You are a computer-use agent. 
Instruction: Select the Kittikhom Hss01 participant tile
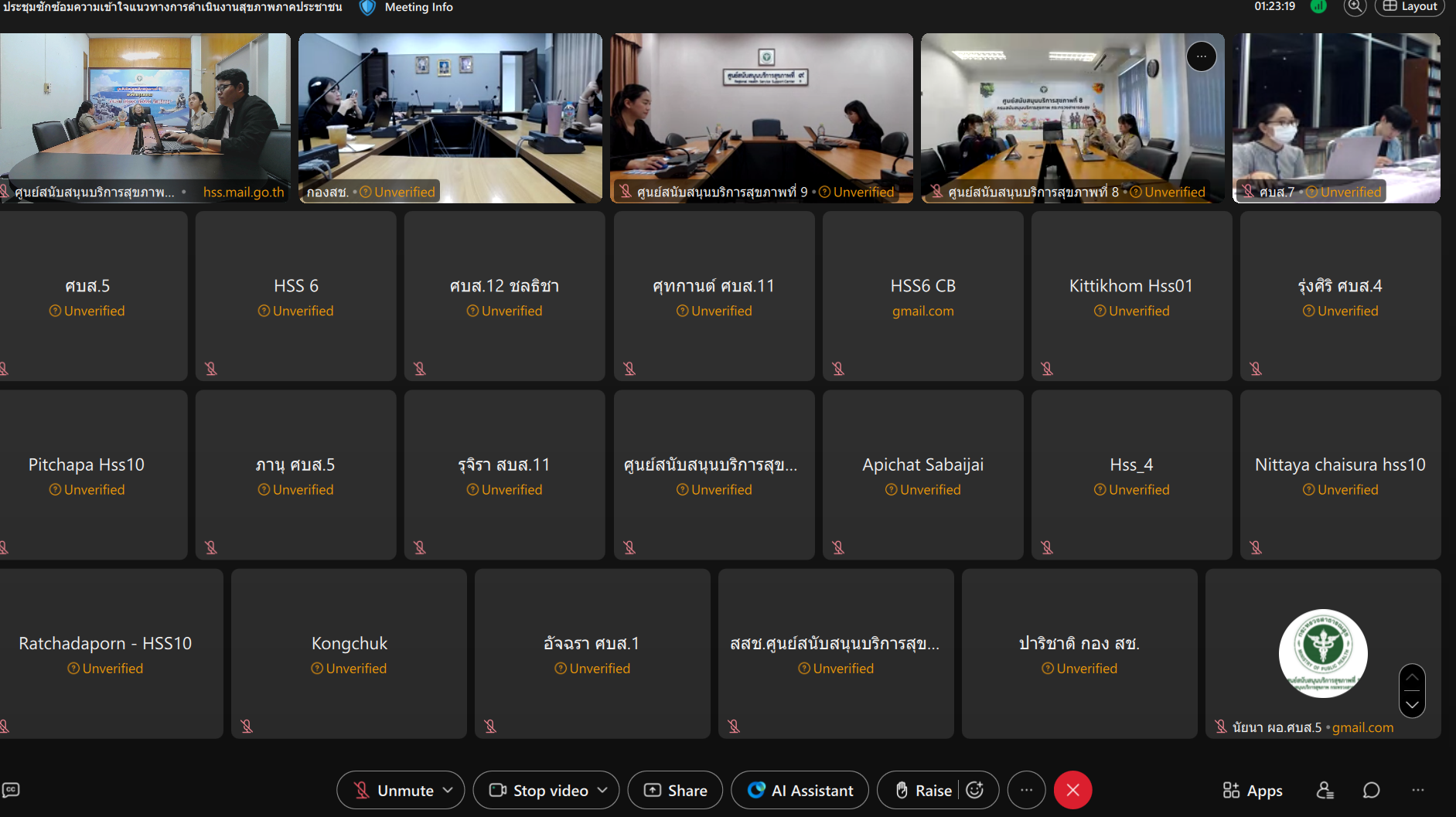pos(1131,296)
